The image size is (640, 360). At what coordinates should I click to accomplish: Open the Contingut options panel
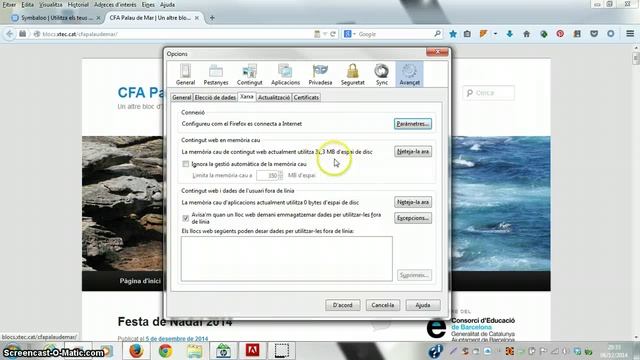249,74
